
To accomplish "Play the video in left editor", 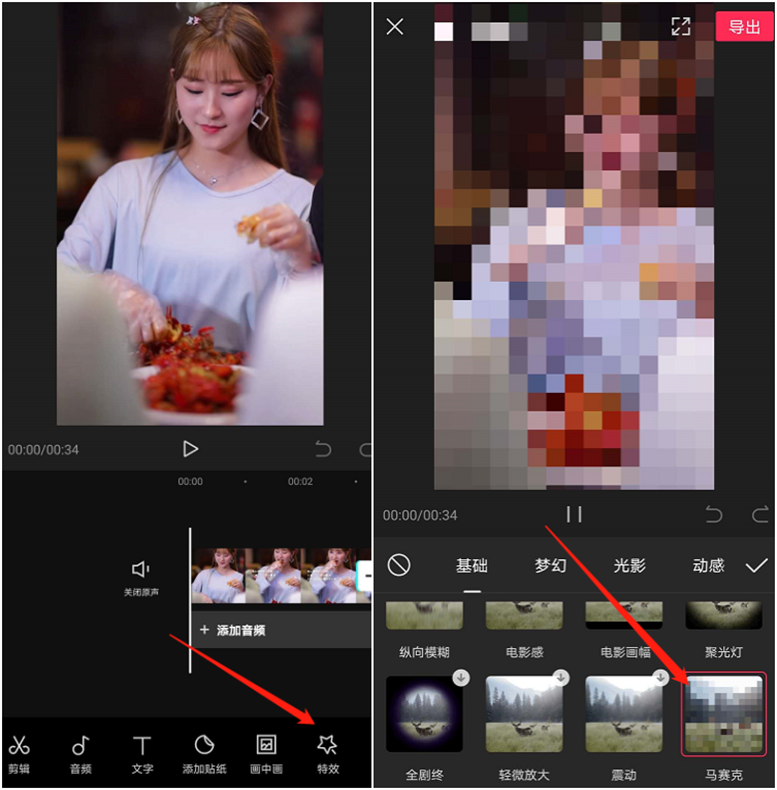I will coord(190,448).
